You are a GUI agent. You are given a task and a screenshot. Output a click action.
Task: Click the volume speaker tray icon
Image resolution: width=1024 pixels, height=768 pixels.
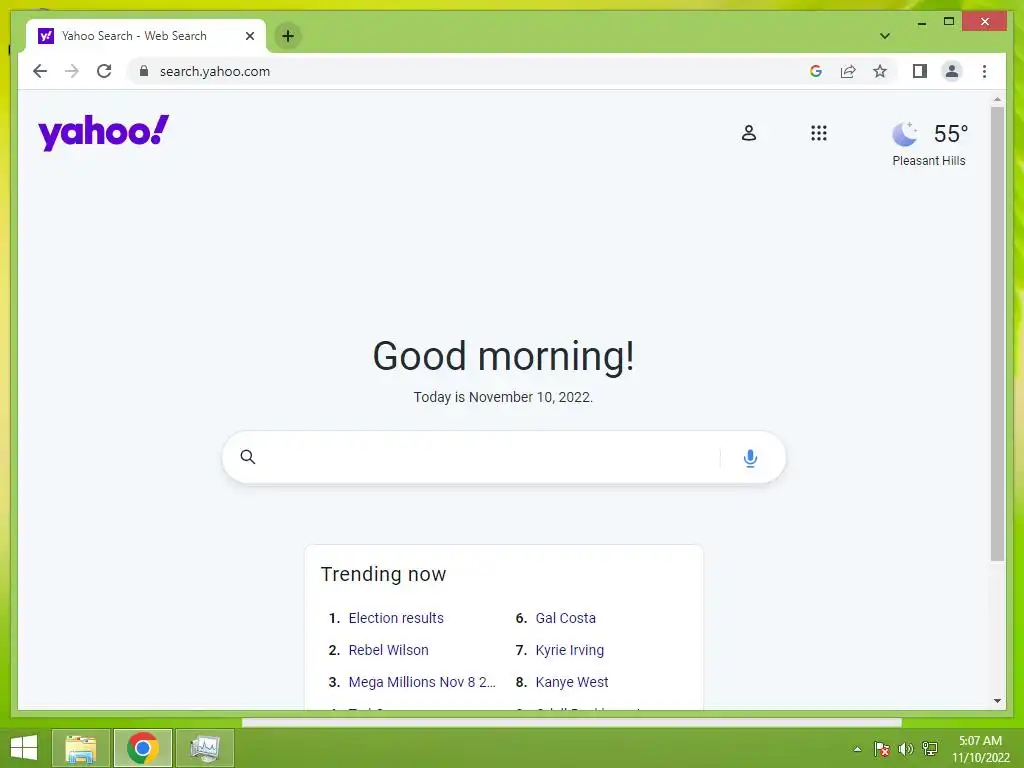(906, 749)
